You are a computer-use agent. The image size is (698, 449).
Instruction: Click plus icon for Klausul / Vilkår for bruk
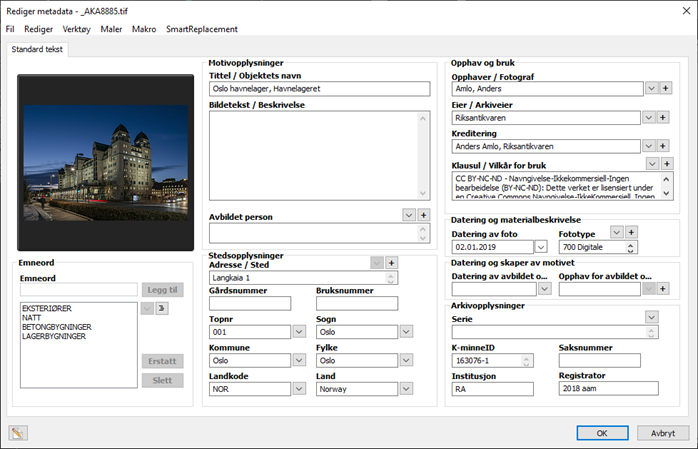pyautogui.click(x=666, y=164)
